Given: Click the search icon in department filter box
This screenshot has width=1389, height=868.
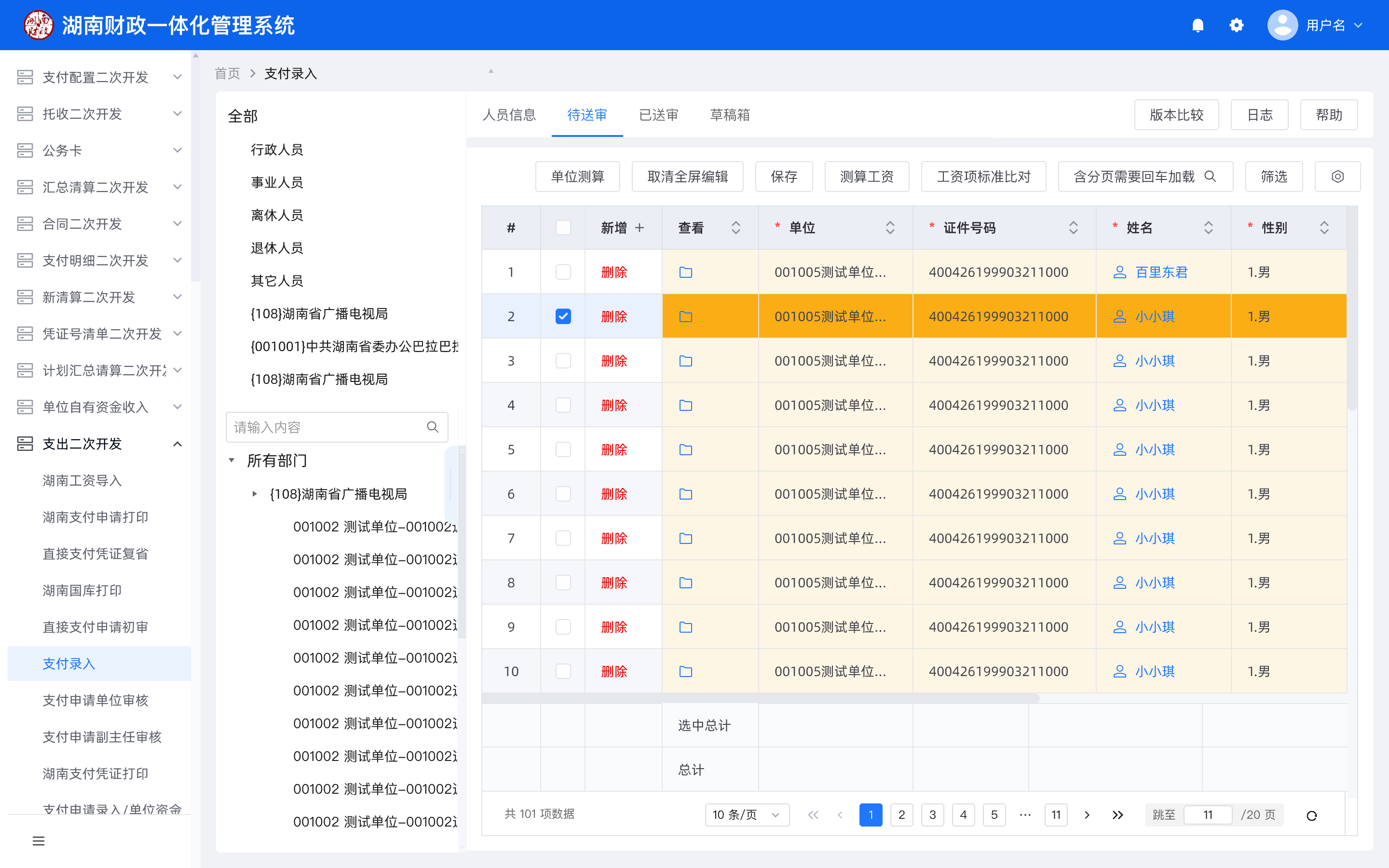Looking at the screenshot, I should (433, 427).
